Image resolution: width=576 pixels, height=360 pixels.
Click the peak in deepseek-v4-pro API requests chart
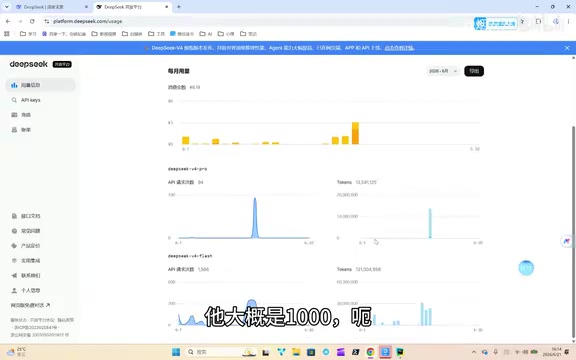click(x=255, y=217)
